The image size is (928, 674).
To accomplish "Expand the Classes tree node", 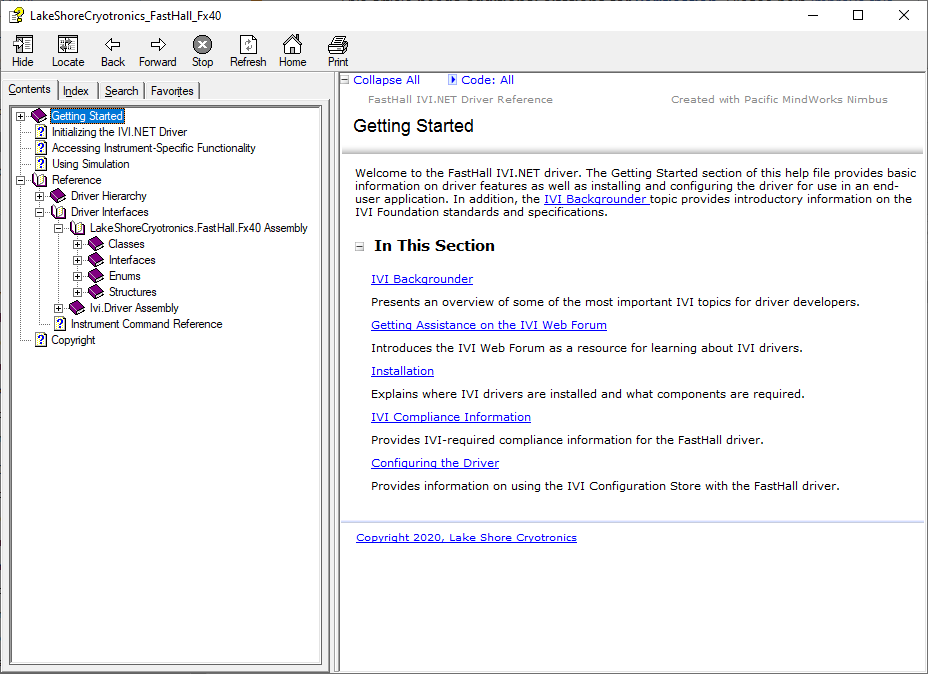I will 77,243.
